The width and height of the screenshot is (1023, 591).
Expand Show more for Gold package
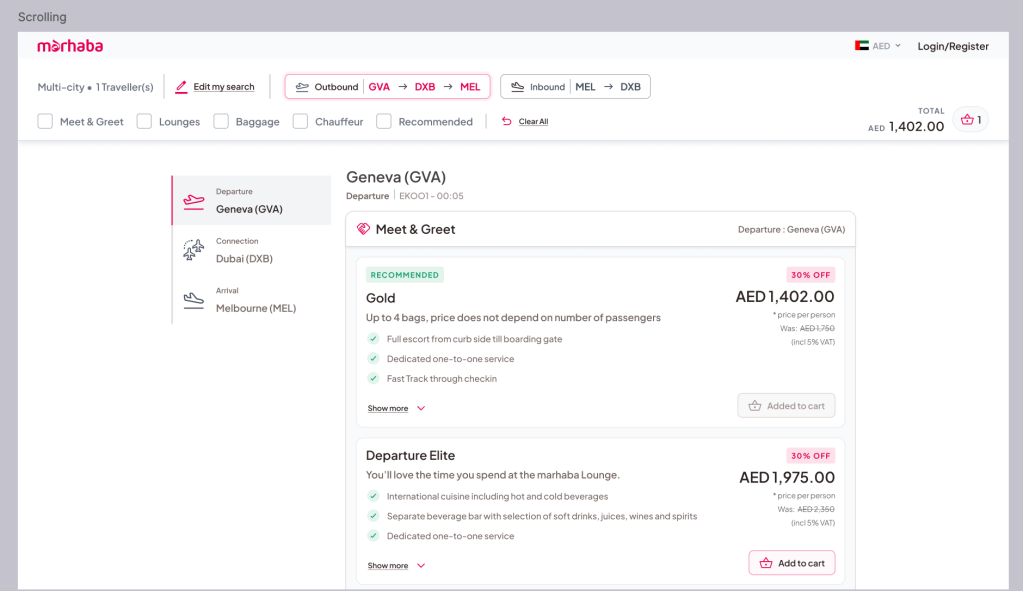point(396,408)
